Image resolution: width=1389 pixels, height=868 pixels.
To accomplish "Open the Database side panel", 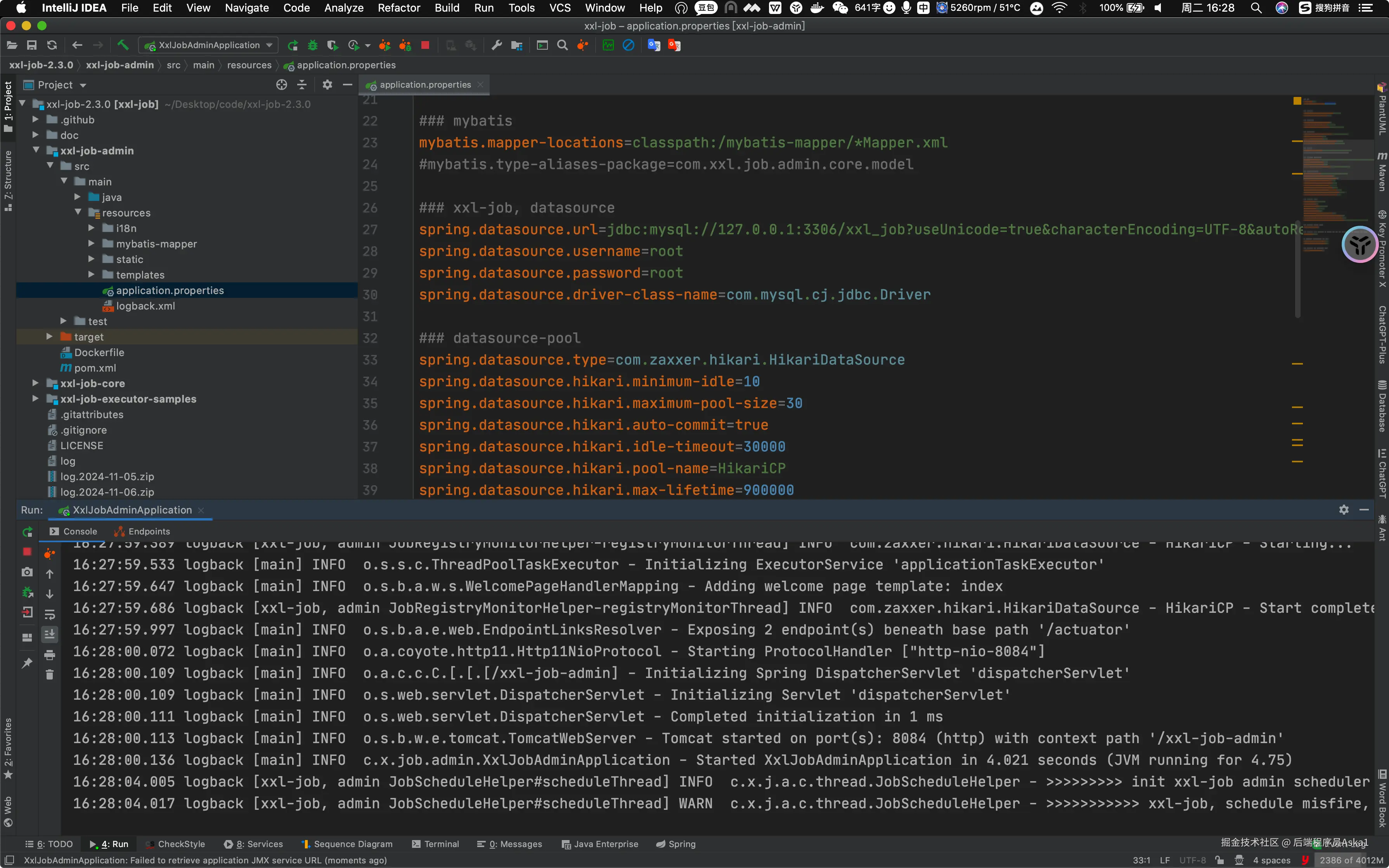I will (1382, 406).
